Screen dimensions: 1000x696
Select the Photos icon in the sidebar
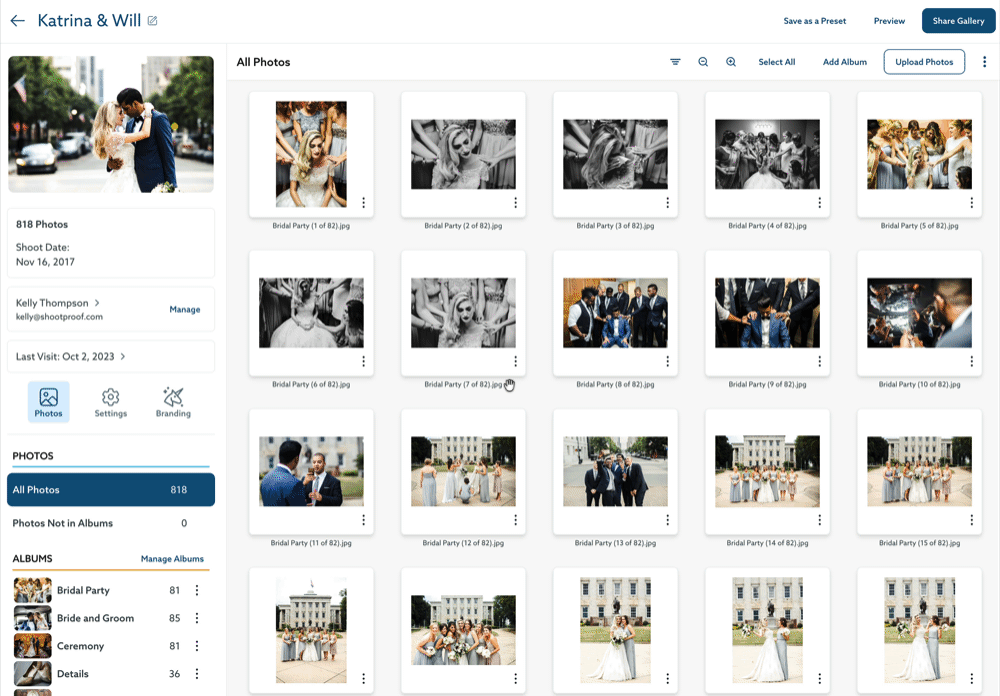(x=48, y=402)
